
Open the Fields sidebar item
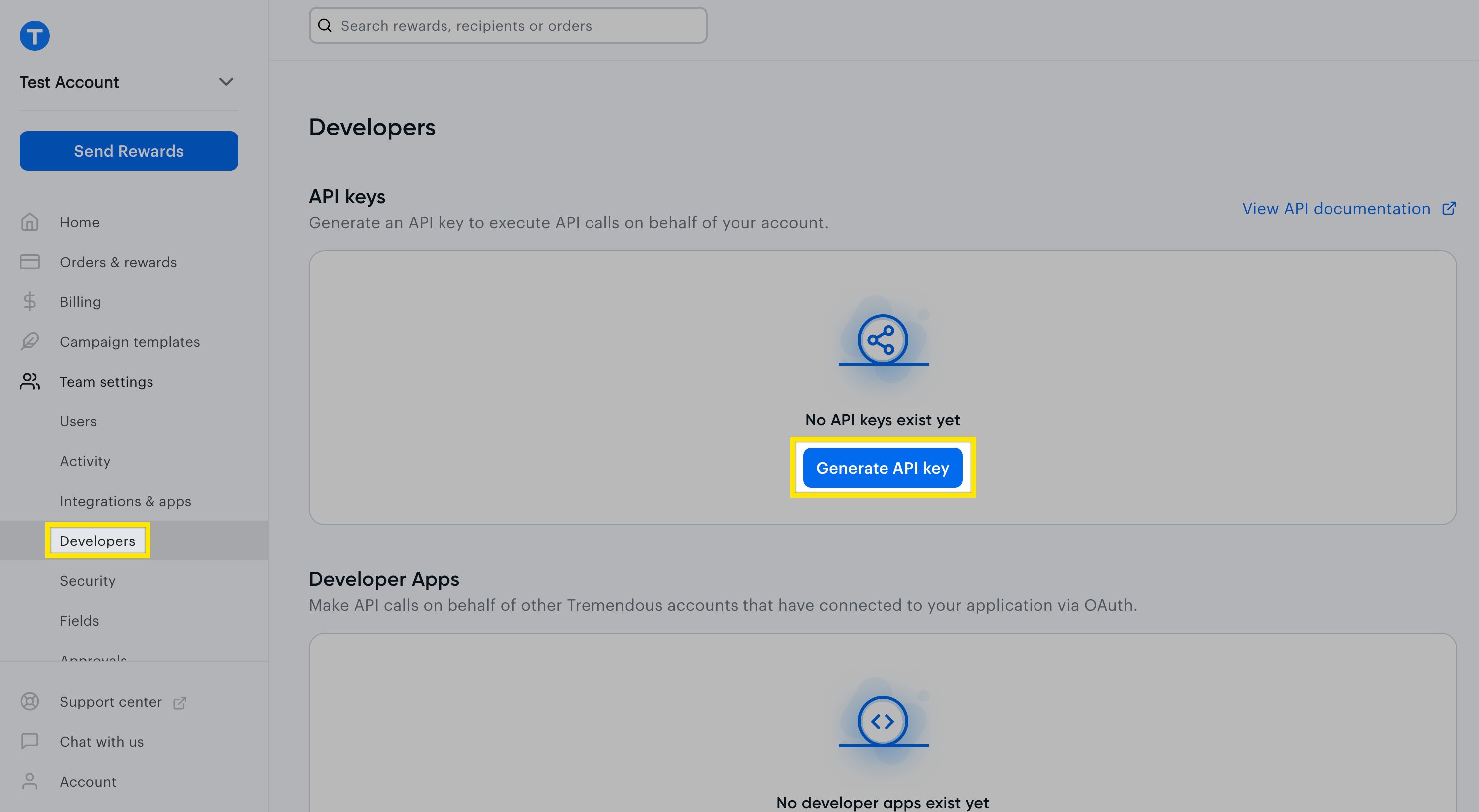click(79, 621)
